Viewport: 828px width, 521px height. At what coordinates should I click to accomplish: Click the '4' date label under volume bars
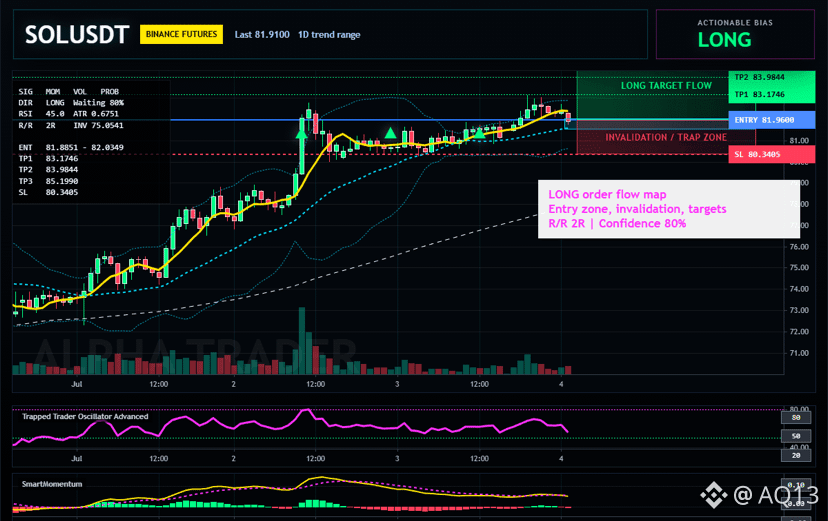click(x=561, y=384)
